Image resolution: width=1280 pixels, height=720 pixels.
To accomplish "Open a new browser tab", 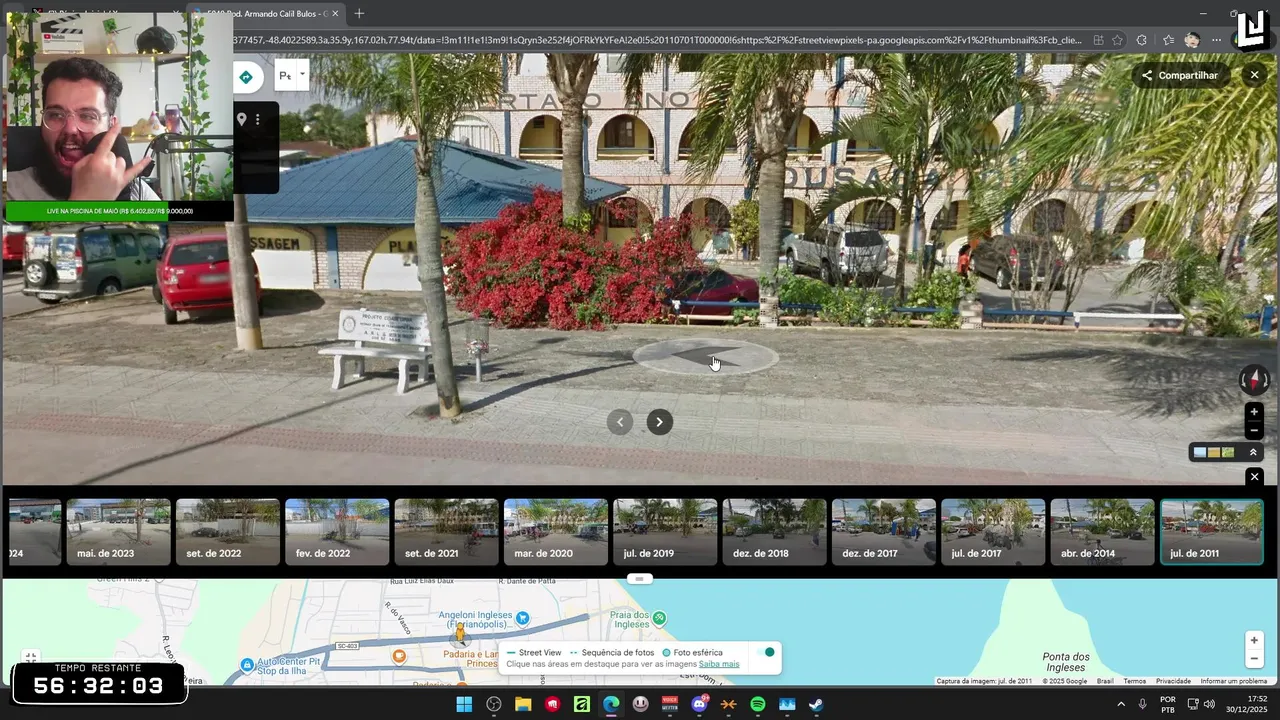I will tap(359, 13).
